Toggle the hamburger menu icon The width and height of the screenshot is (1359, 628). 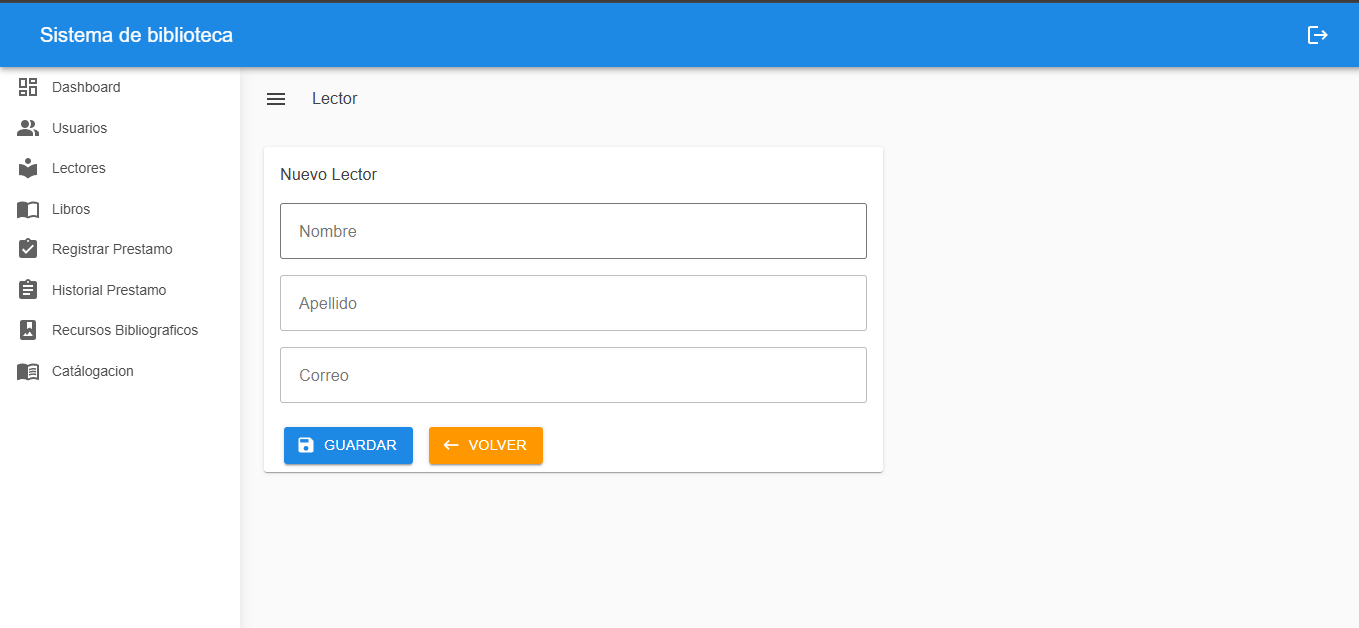tap(276, 99)
